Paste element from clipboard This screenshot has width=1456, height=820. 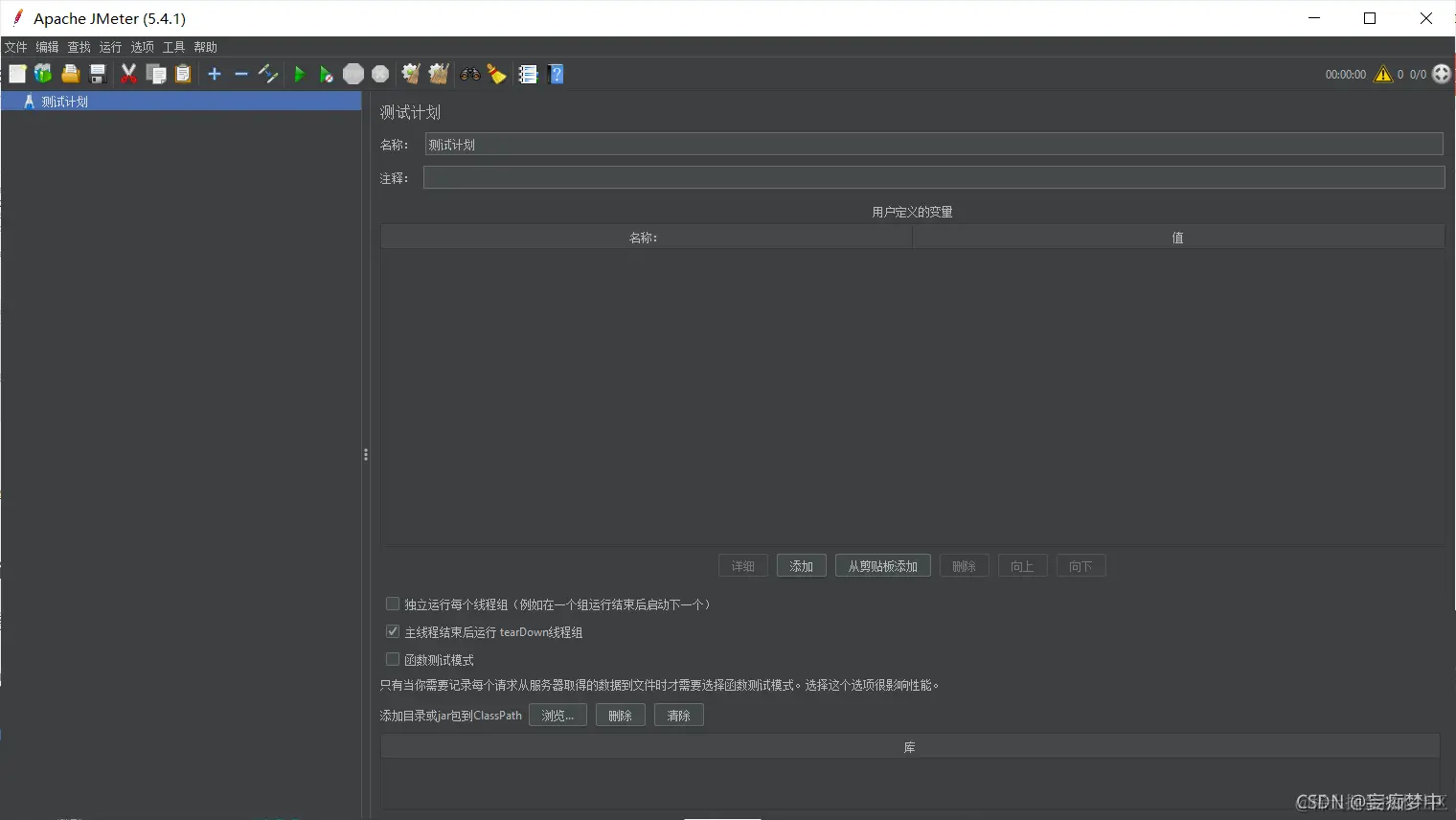tap(183, 74)
